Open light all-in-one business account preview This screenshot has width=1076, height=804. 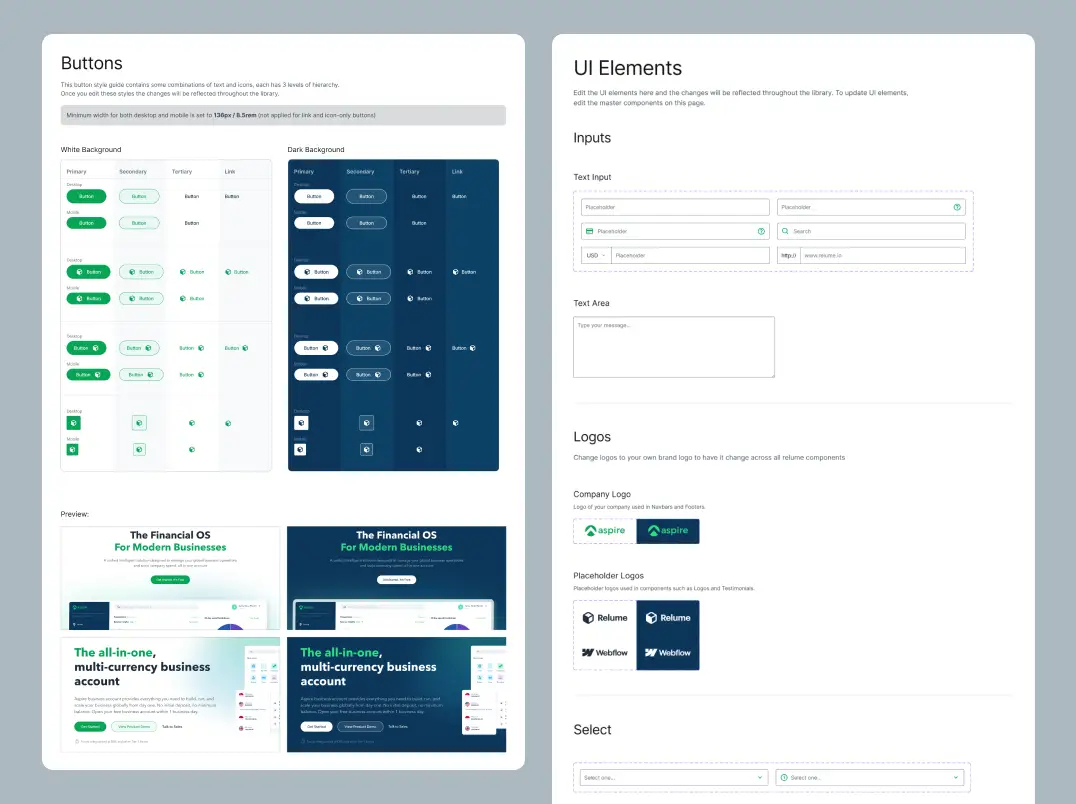click(x=170, y=694)
